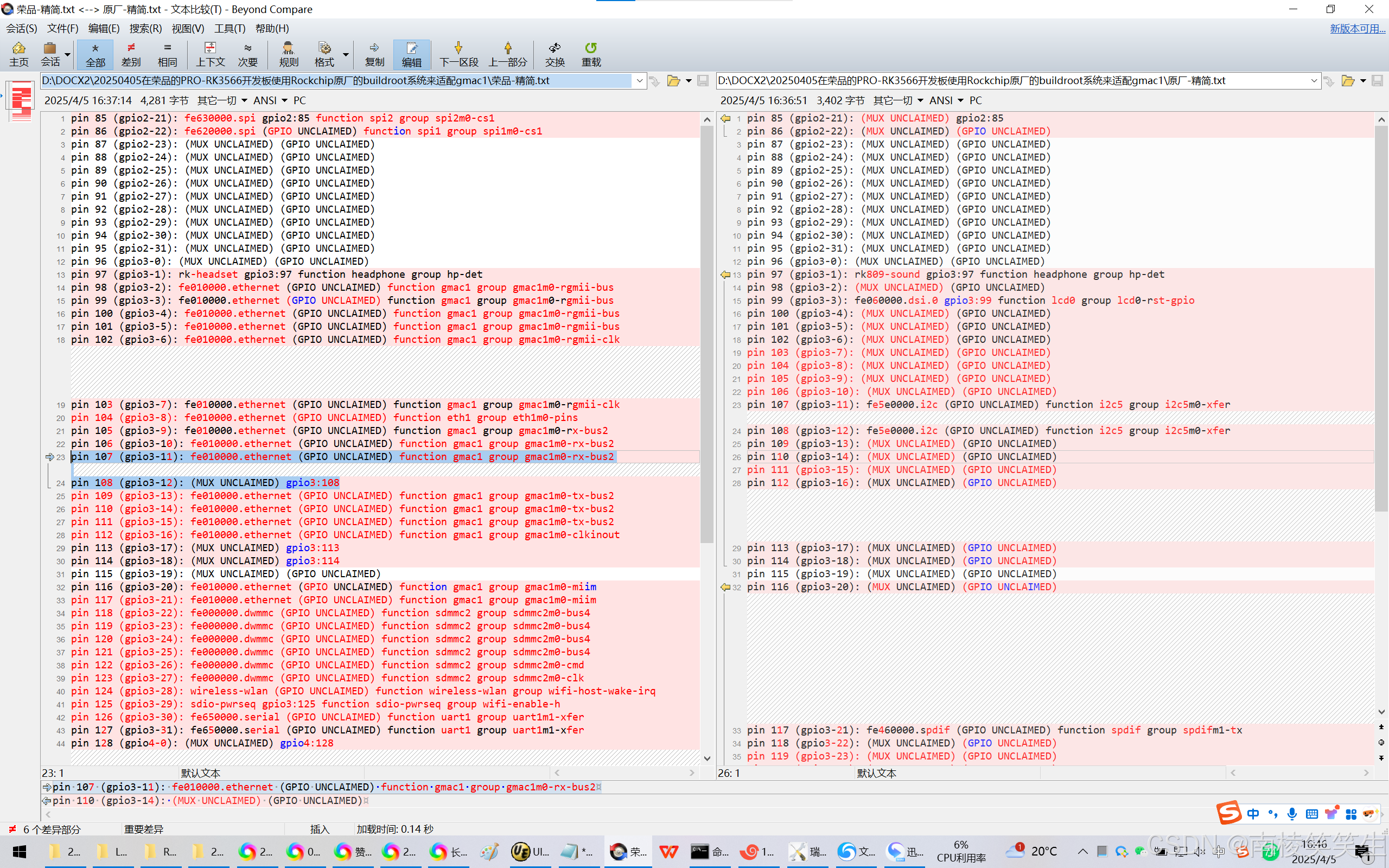Click the Home (主页) toolbar icon
The height and width of the screenshot is (868, 1389).
[x=18, y=54]
